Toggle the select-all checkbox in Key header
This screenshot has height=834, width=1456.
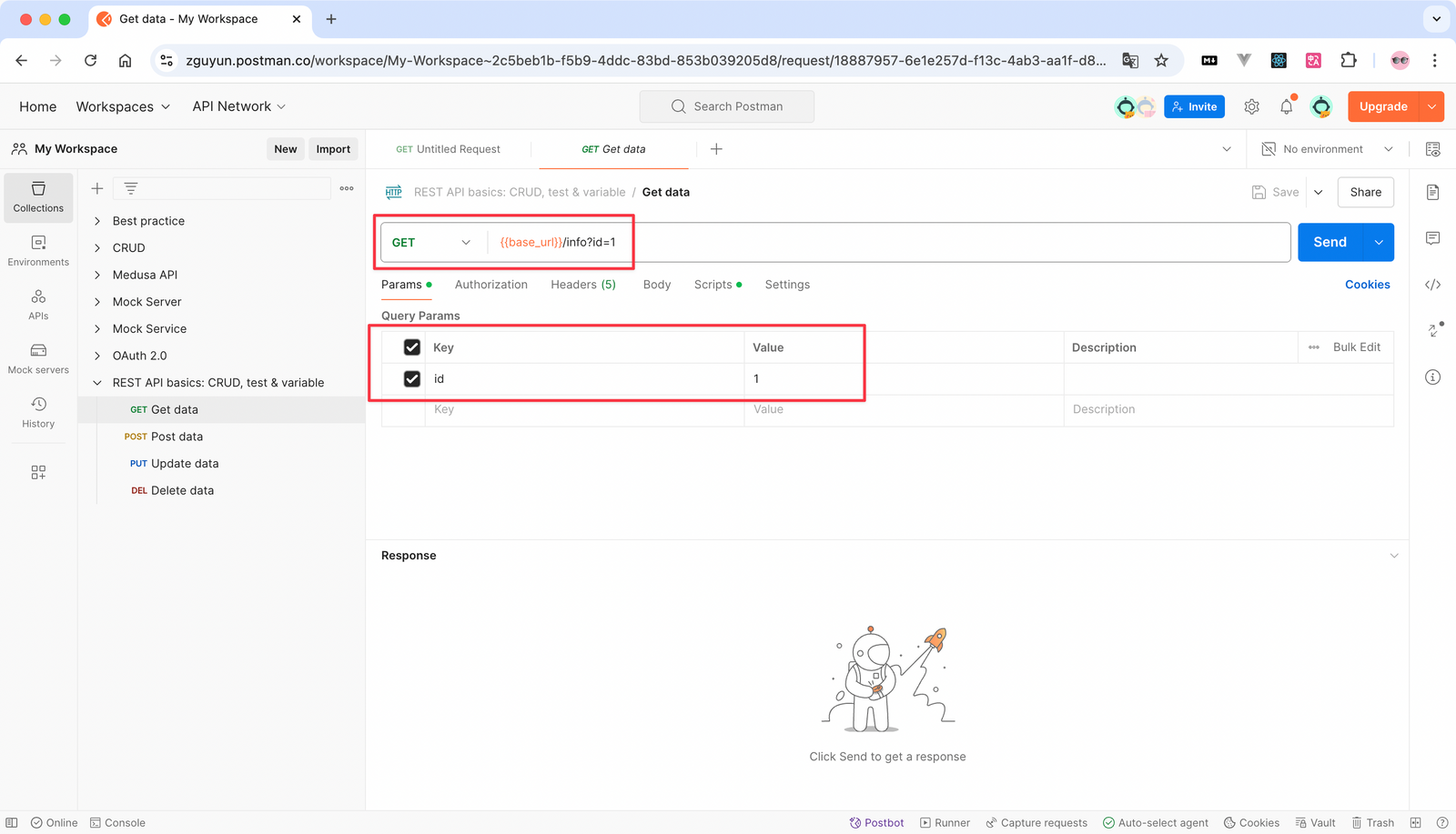tap(412, 347)
